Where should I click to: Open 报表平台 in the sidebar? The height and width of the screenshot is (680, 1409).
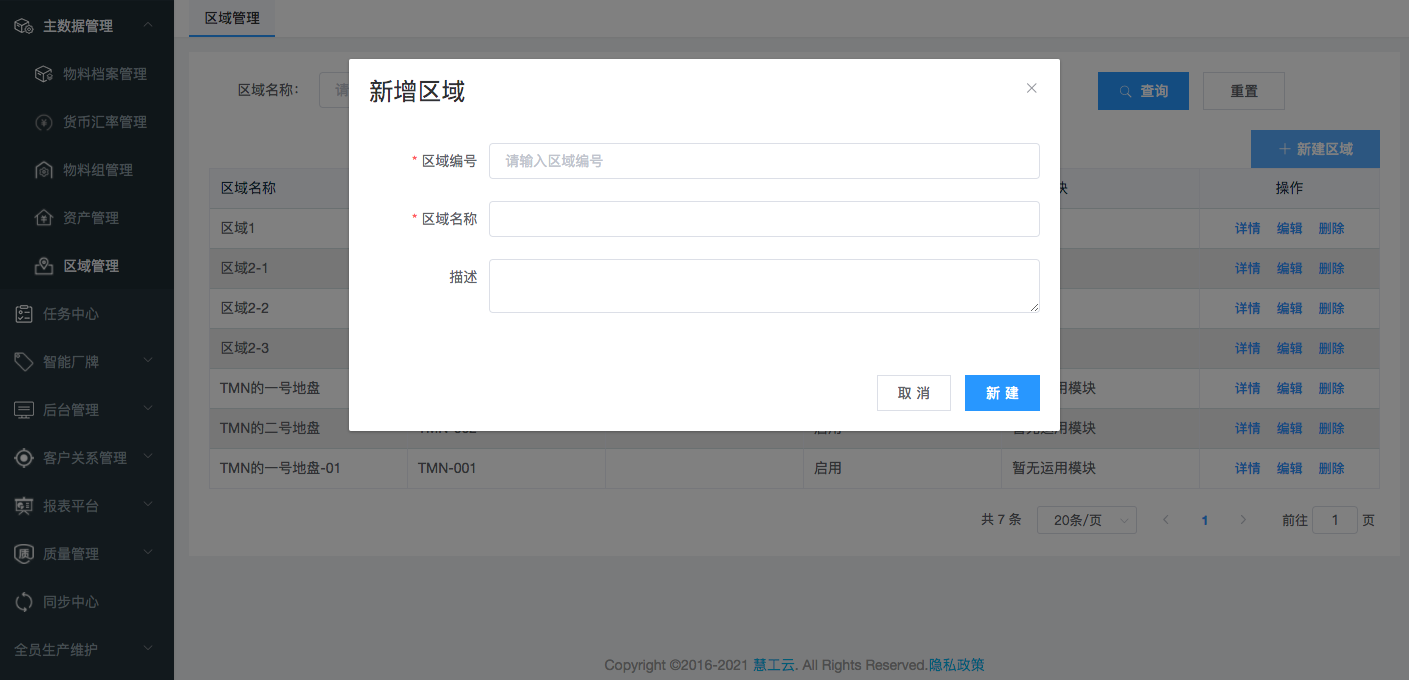pos(71,506)
